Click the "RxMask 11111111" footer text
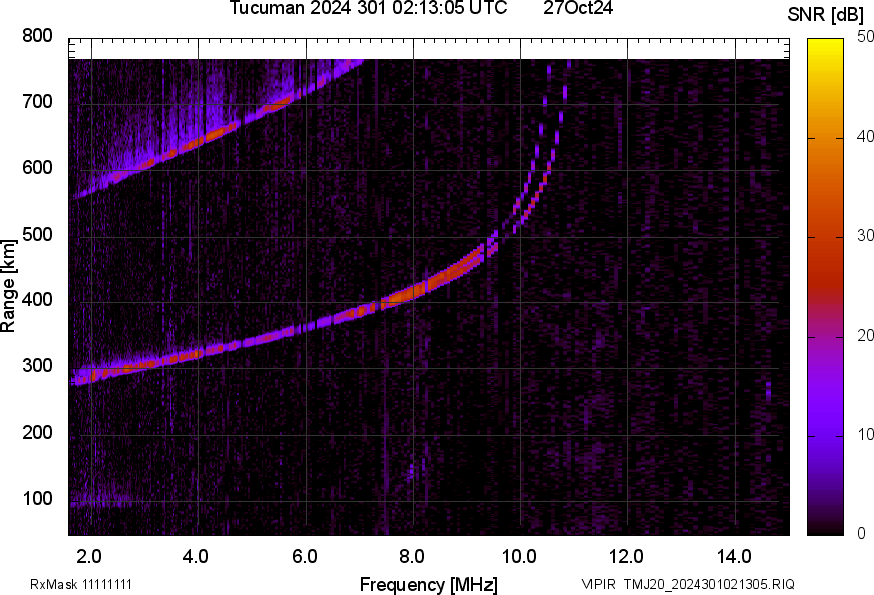Image resolution: width=874 pixels, height=595 pixels. pos(81,585)
